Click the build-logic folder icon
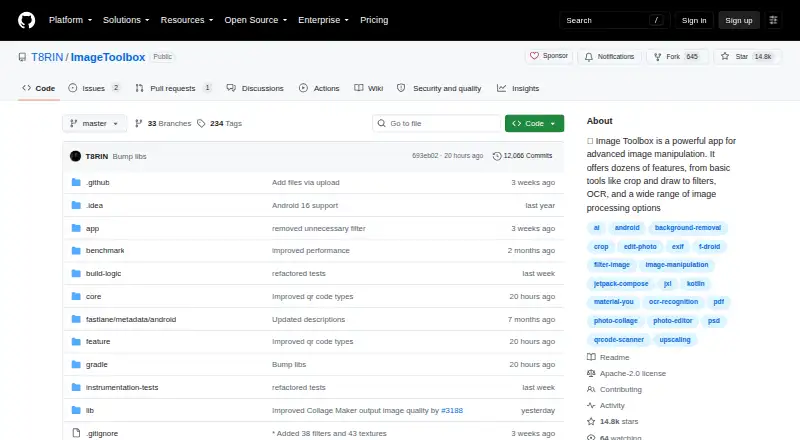This screenshot has height=440, width=800. coord(76,274)
